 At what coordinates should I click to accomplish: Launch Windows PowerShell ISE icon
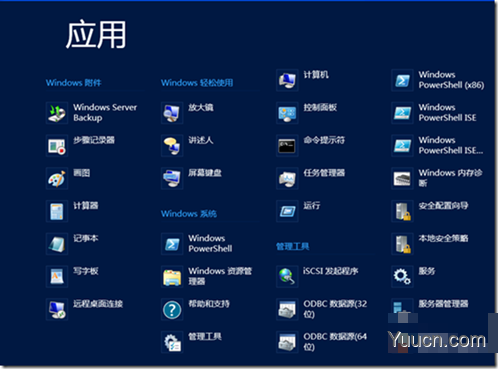(x=402, y=113)
